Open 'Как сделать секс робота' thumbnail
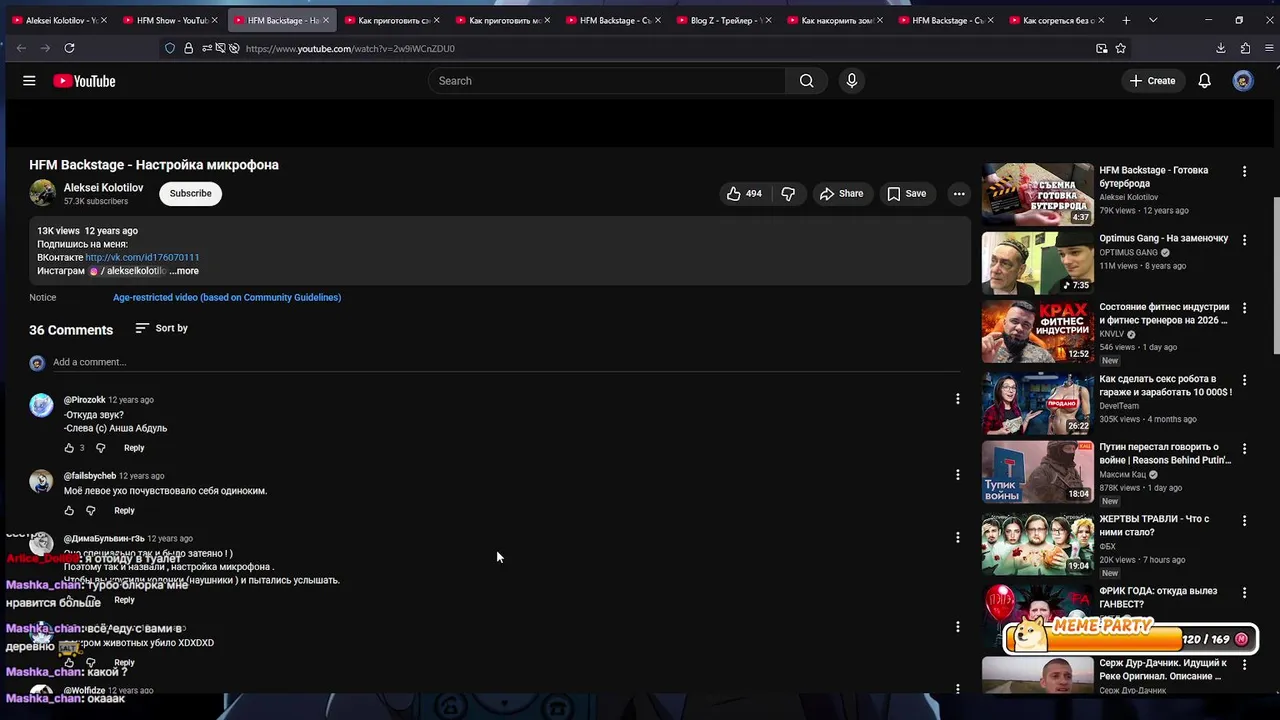The image size is (1280, 720). pyautogui.click(x=1037, y=403)
